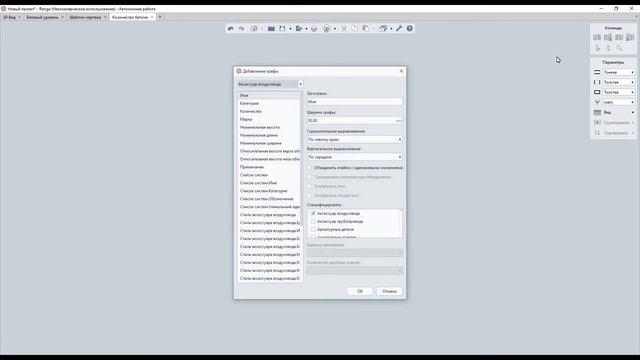The height and width of the screenshot is (360, 640).
Task: Click the Paste icon in the top toolbar
Action: tap(366, 29)
